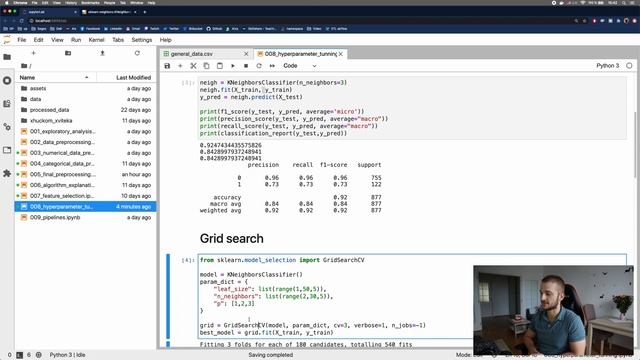Open the Kernel menu

(x=96, y=40)
